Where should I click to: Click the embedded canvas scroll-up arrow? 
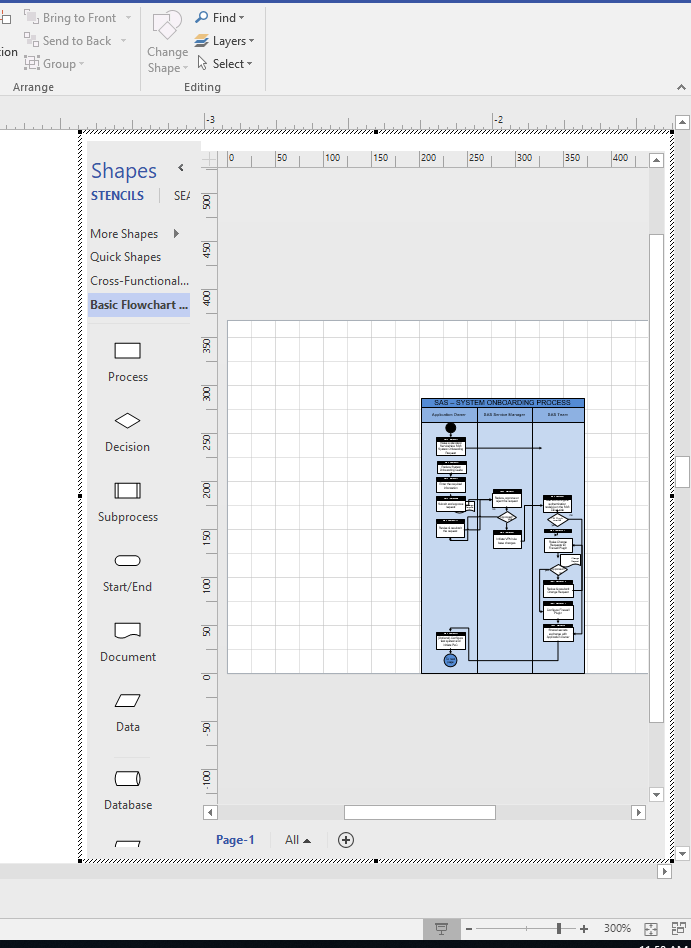click(657, 160)
